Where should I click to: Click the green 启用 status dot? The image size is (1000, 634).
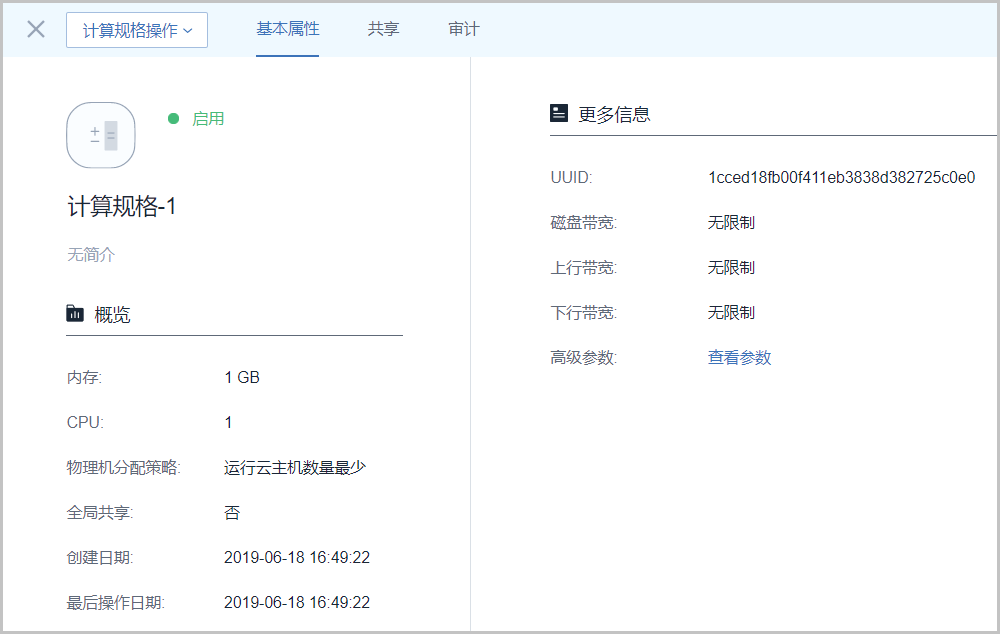coord(173,118)
